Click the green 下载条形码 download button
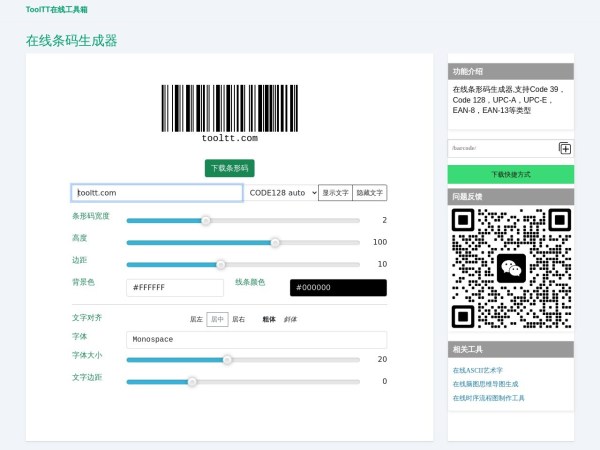The height and width of the screenshot is (450, 600). [x=230, y=168]
